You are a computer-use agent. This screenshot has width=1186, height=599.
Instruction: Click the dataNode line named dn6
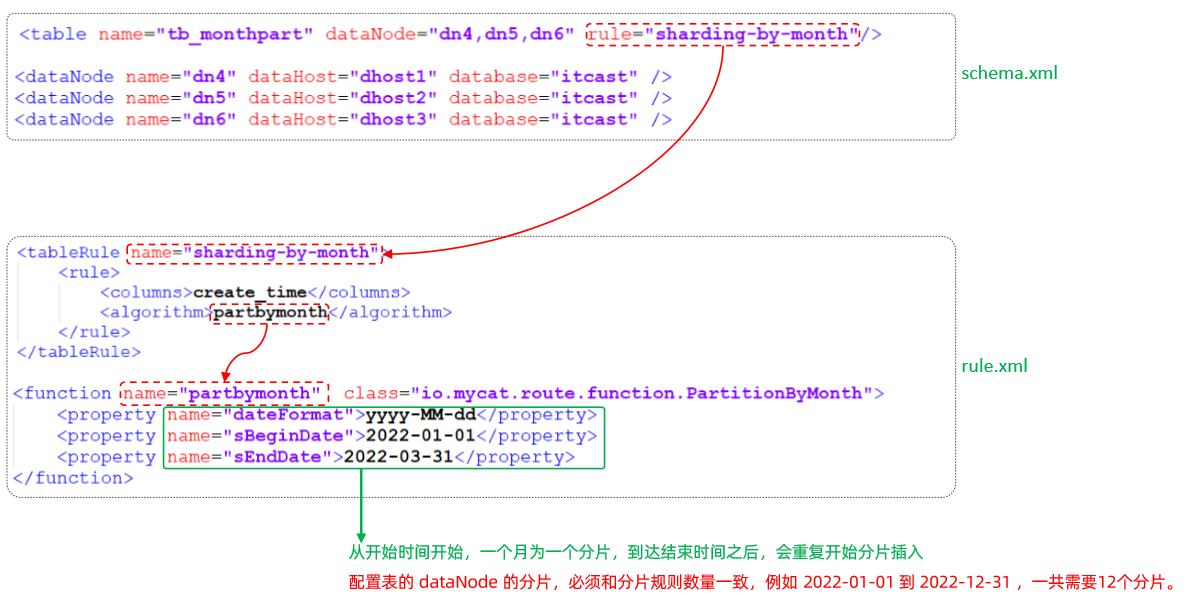[x=343, y=119]
